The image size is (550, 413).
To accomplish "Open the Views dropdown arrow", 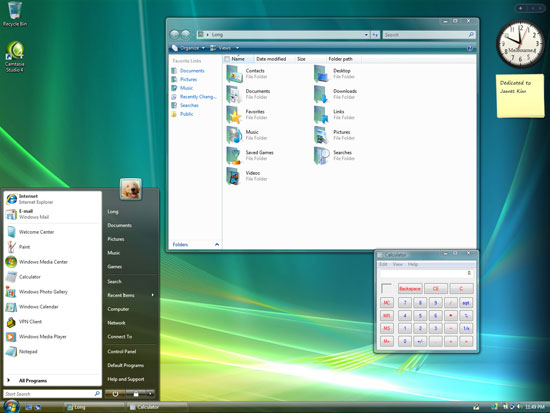I will 237,48.
